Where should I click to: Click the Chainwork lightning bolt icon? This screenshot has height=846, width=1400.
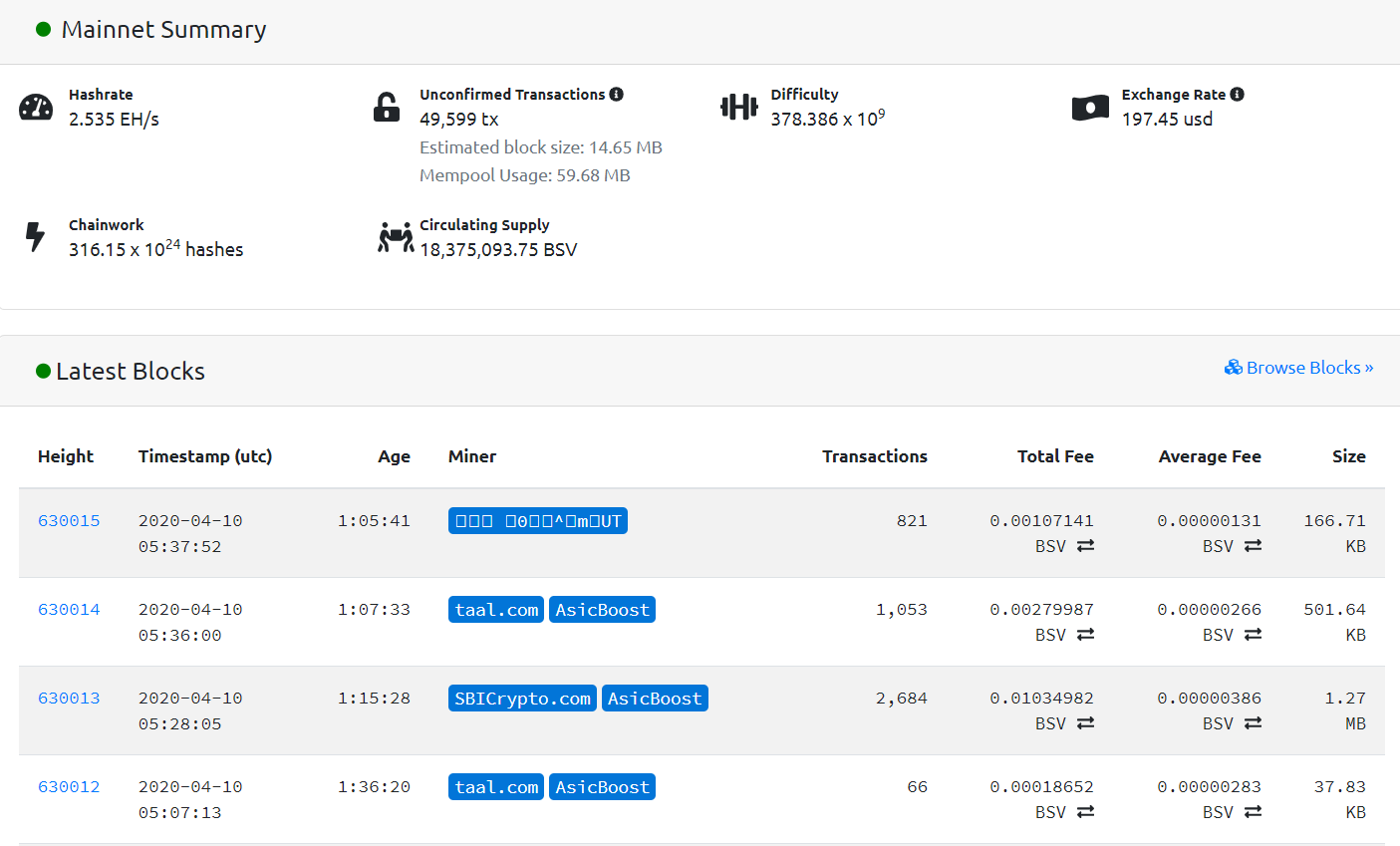[35, 237]
